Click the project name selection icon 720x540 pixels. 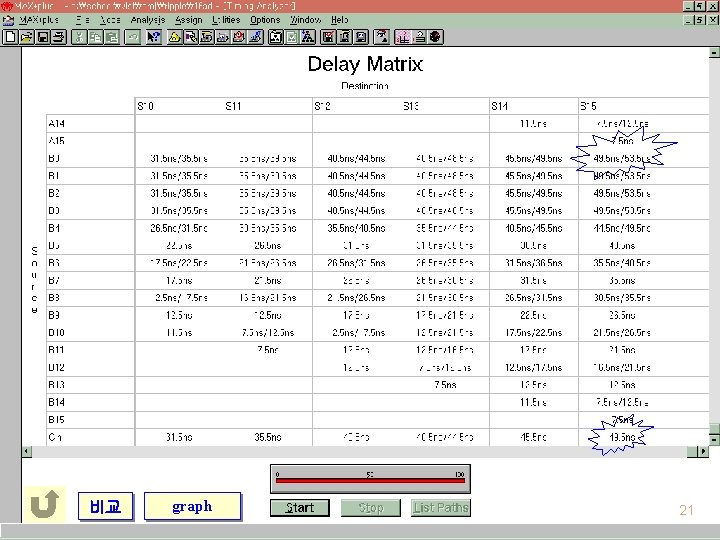tap(276, 37)
